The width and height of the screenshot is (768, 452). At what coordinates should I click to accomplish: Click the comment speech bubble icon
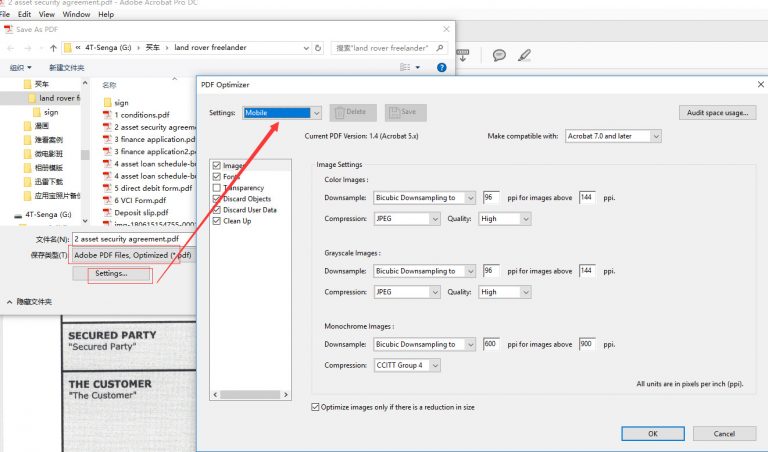coord(499,55)
